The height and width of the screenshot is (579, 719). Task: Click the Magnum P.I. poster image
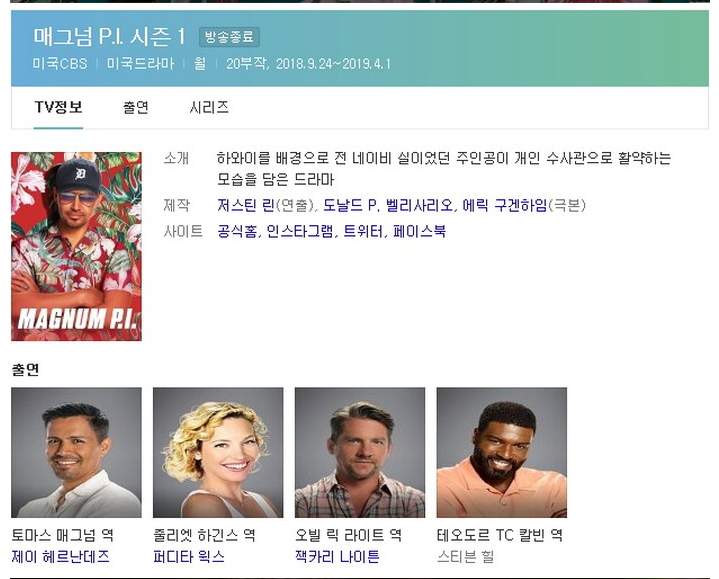pos(76,247)
